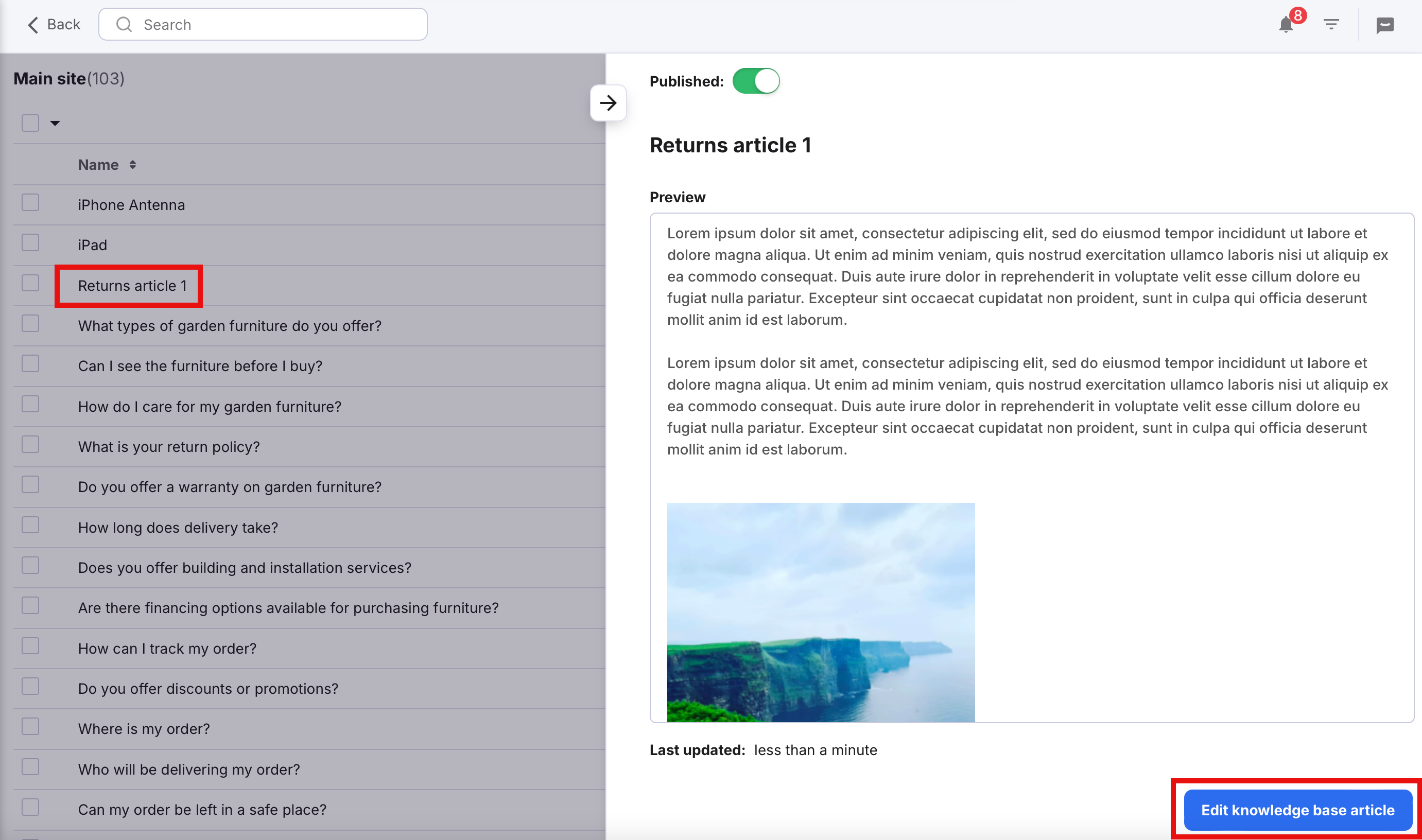The width and height of the screenshot is (1422, 840).
Task: Check the discounts or promotions checkbox
Action: click(30, 687)
